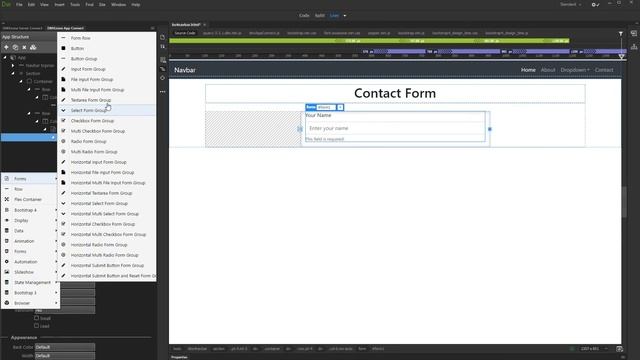
Task: Click the add component plus icon
Action: click(6, 47)
